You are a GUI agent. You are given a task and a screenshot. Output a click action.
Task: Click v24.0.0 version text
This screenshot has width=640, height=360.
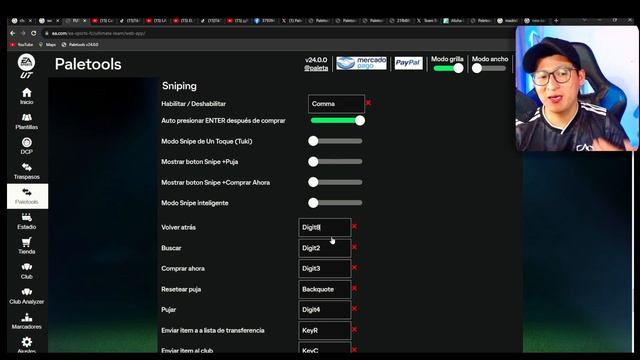[316, 60]
